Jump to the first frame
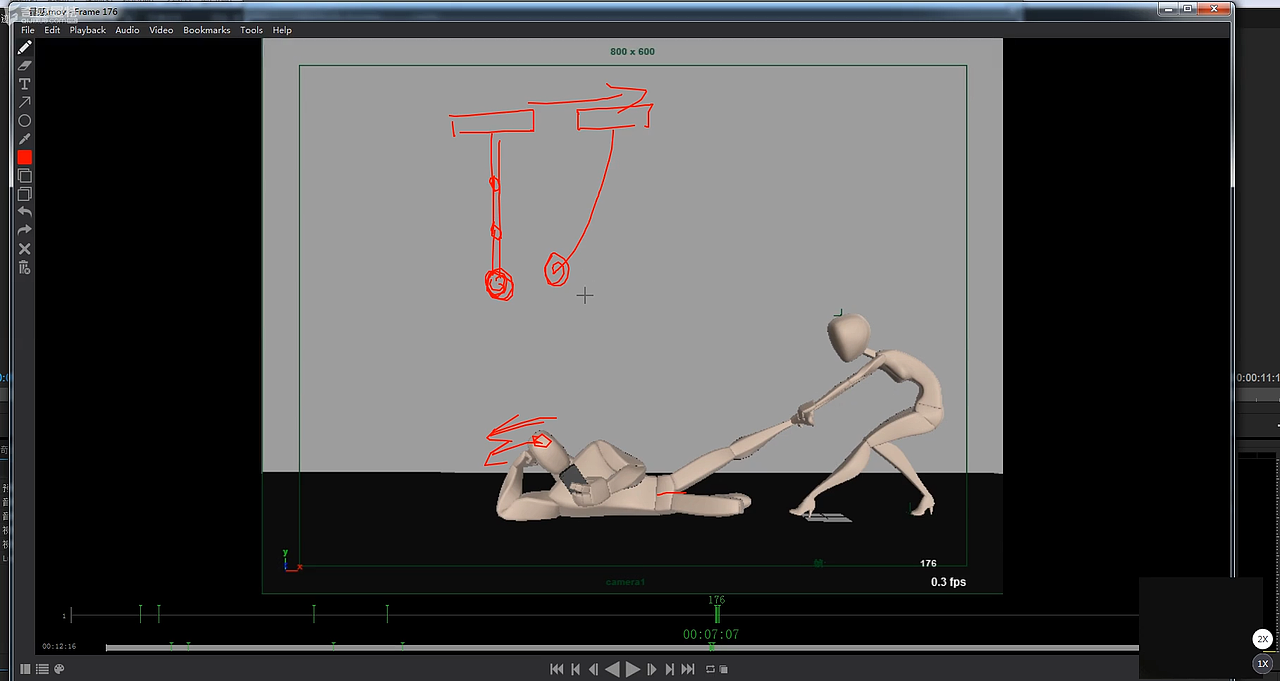The width and height of the screenshot is (1280, 681). (x=557, y=670)
